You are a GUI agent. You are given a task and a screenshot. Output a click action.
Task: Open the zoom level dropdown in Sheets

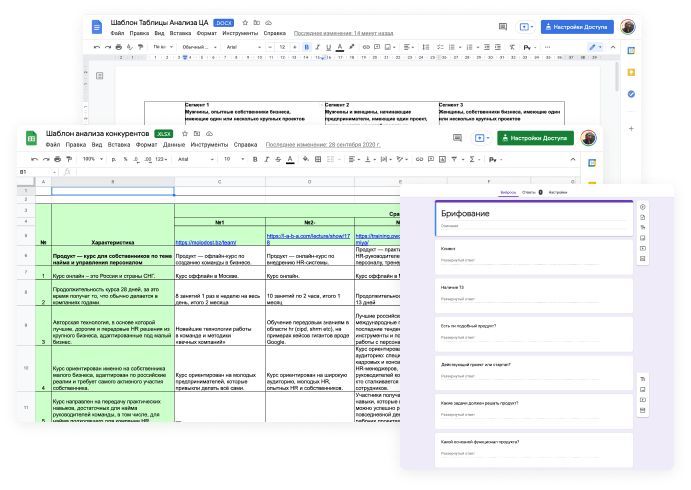coord(93,159)
